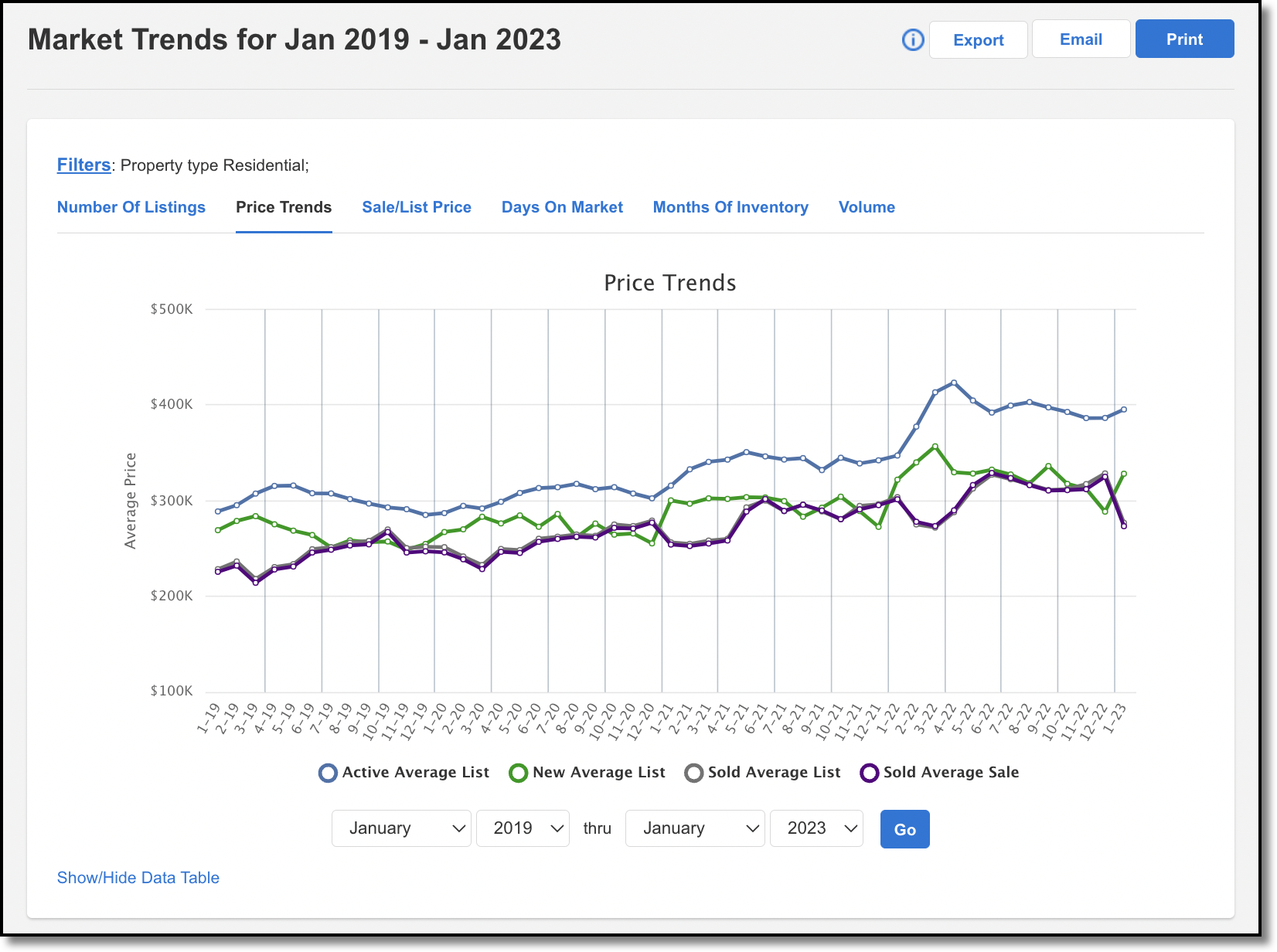Print the market trends report
The width and height of the screenshot is (1277, 952).
click(x=1184, y=39)
